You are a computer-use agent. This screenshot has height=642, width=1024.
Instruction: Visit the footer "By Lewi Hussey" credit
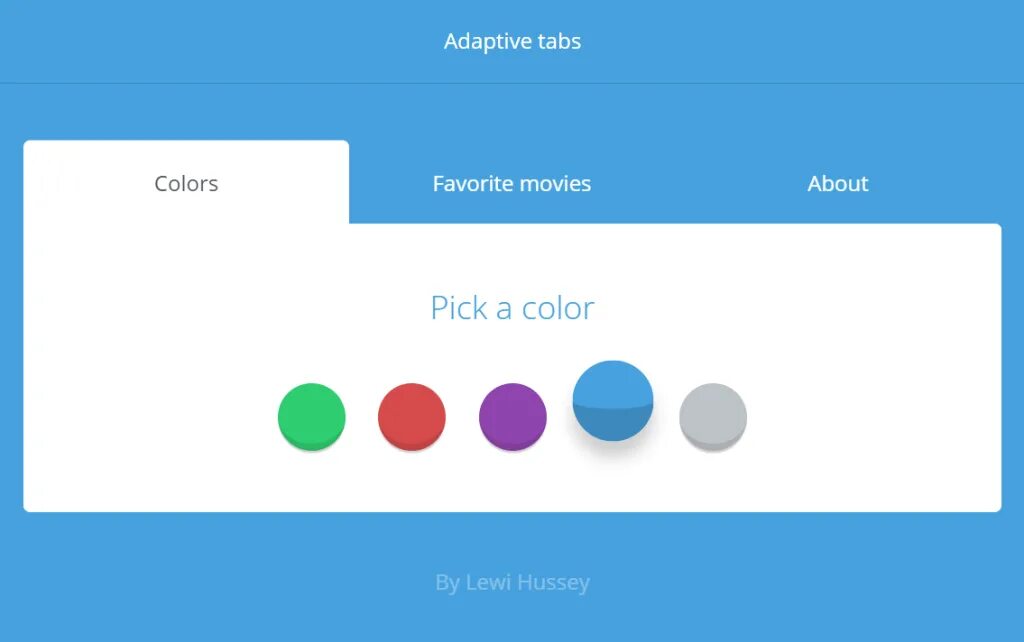512,582
